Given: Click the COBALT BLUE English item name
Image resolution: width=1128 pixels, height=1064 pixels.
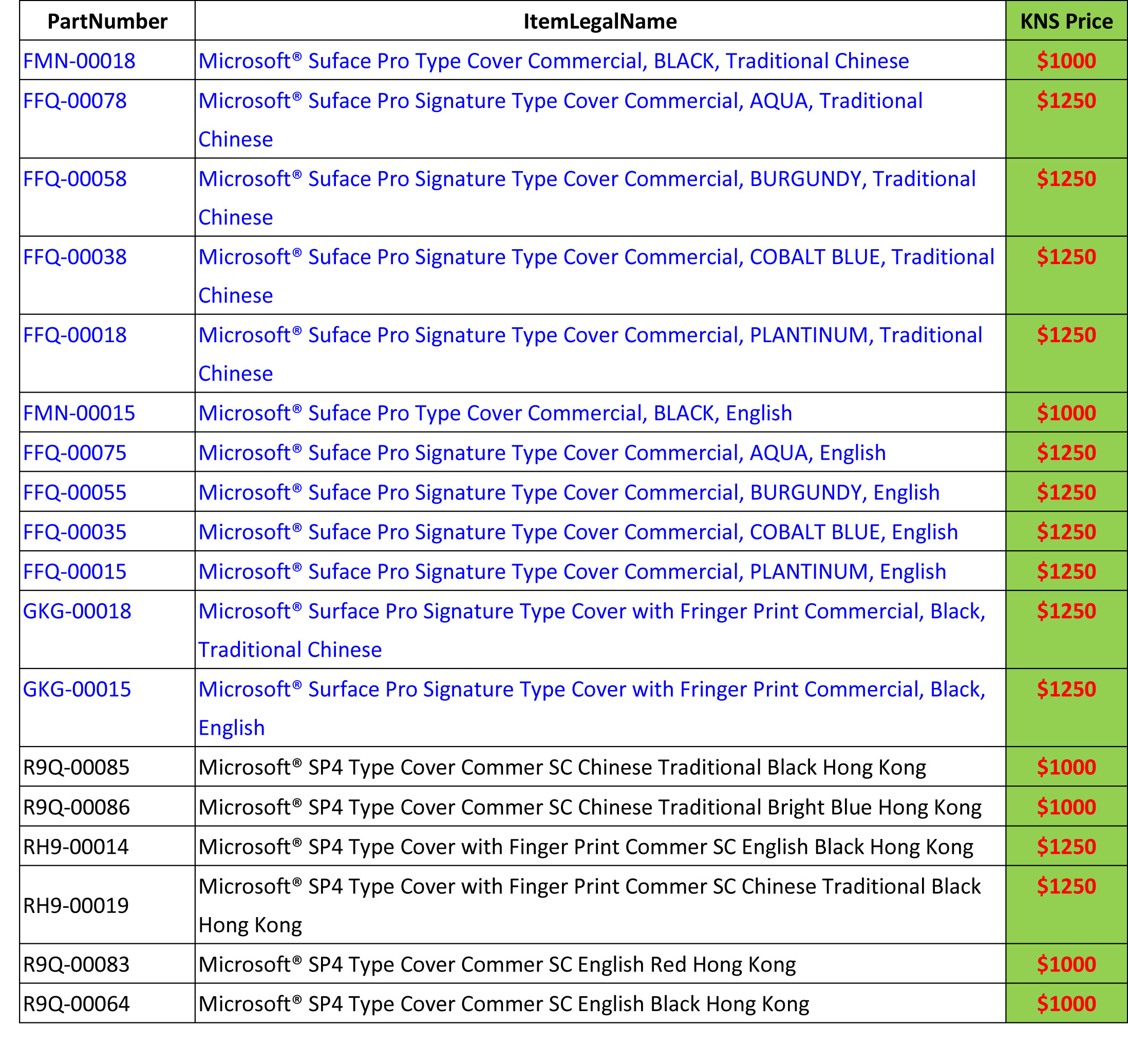Looking at the screenshot, I should tap(578, 532).
